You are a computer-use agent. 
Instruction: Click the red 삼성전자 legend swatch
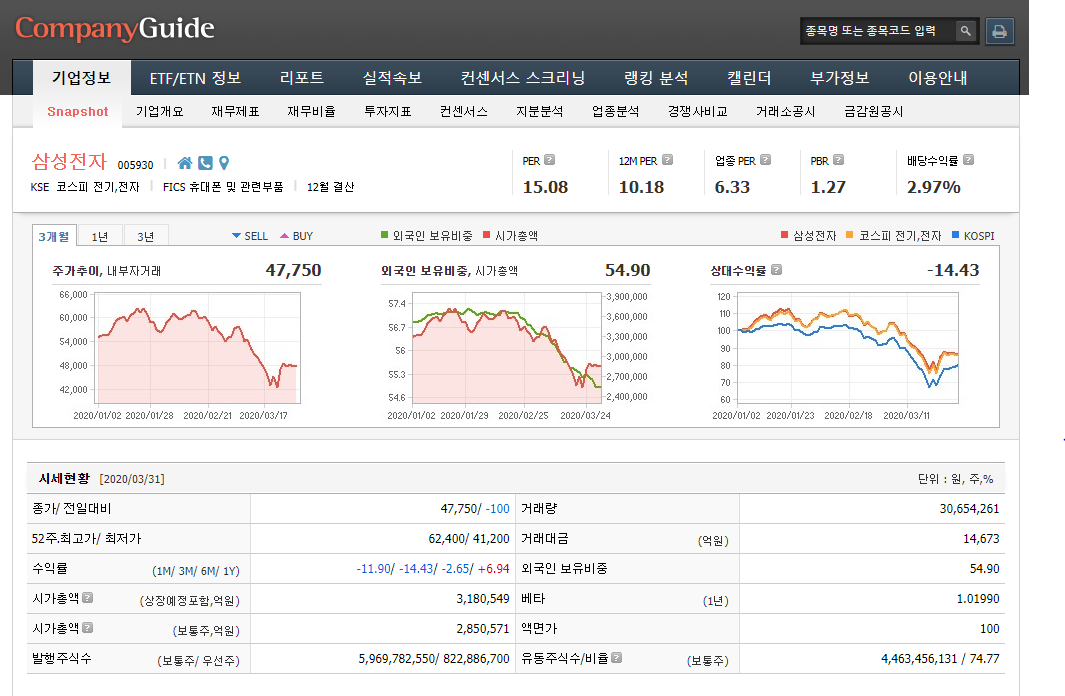point(784,235)
